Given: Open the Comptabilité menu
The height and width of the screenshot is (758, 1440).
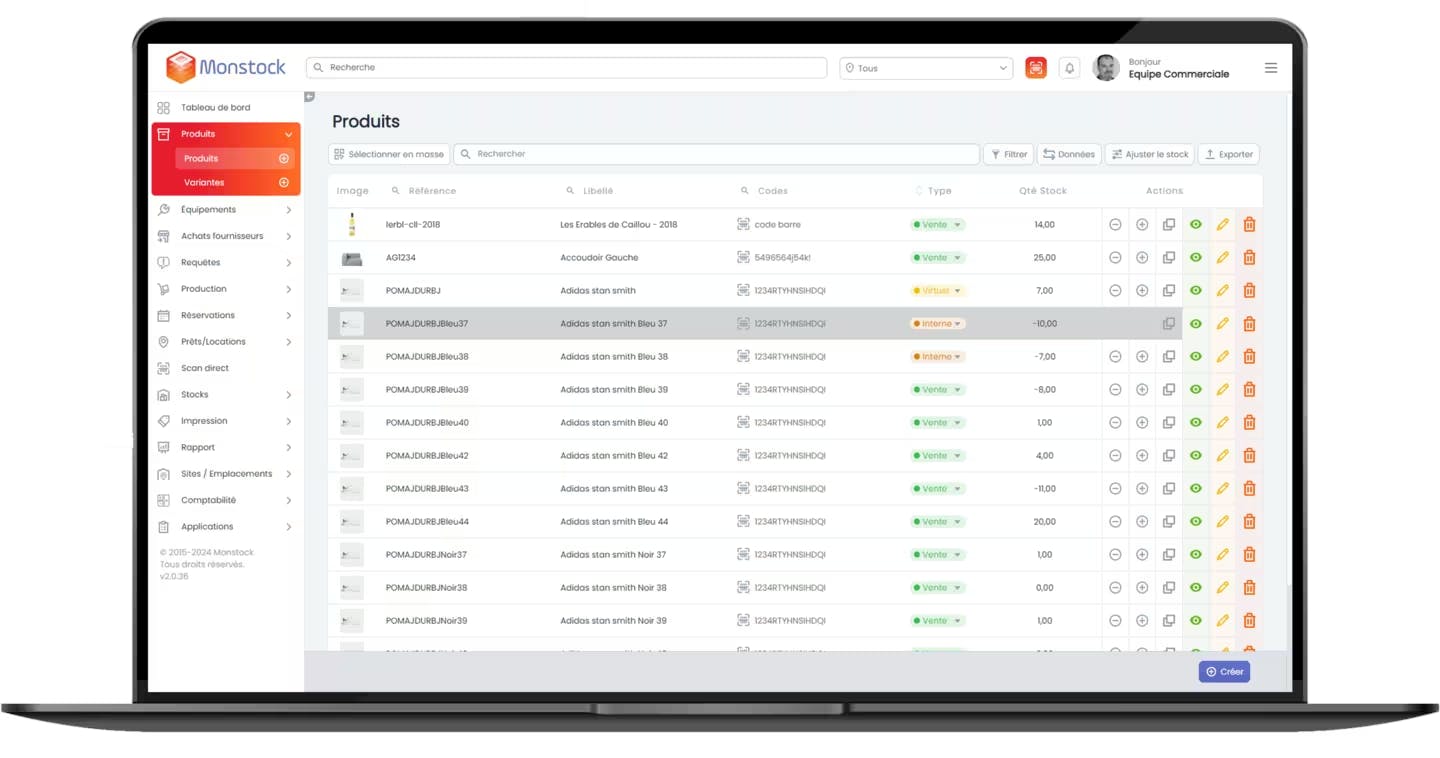Looking at the screenshot, I should (x=225, y=500).
